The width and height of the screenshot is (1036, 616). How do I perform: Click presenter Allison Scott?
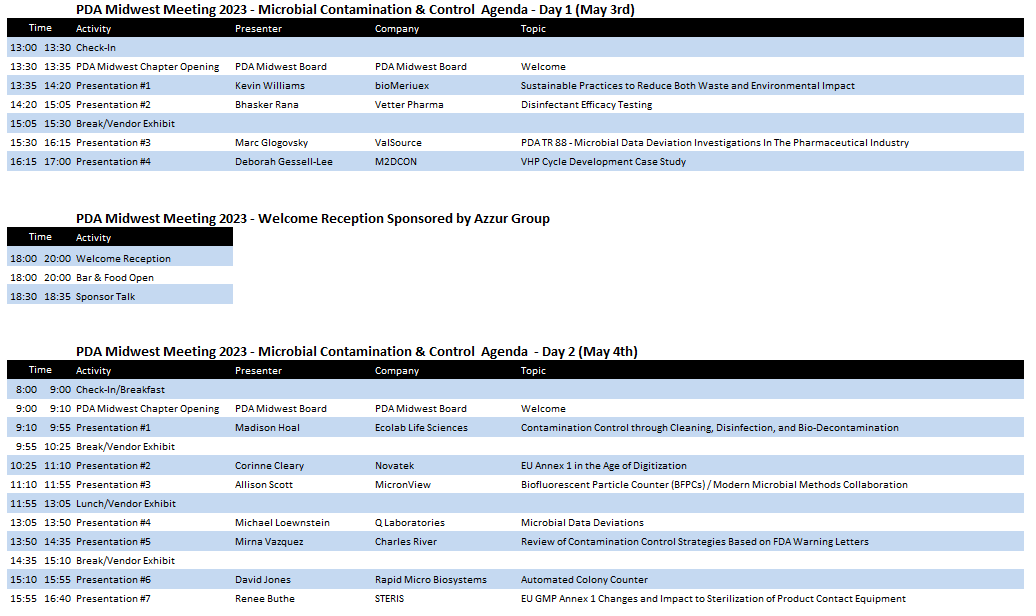point(264,485)
